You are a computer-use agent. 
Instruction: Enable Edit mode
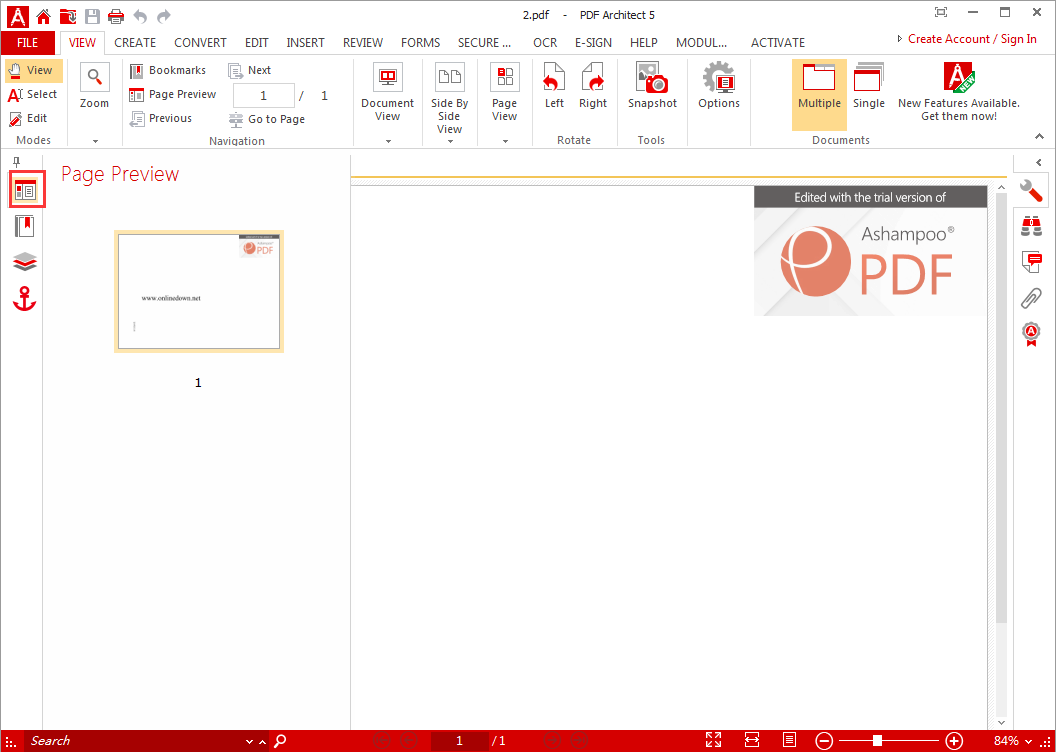pos(29,118)
